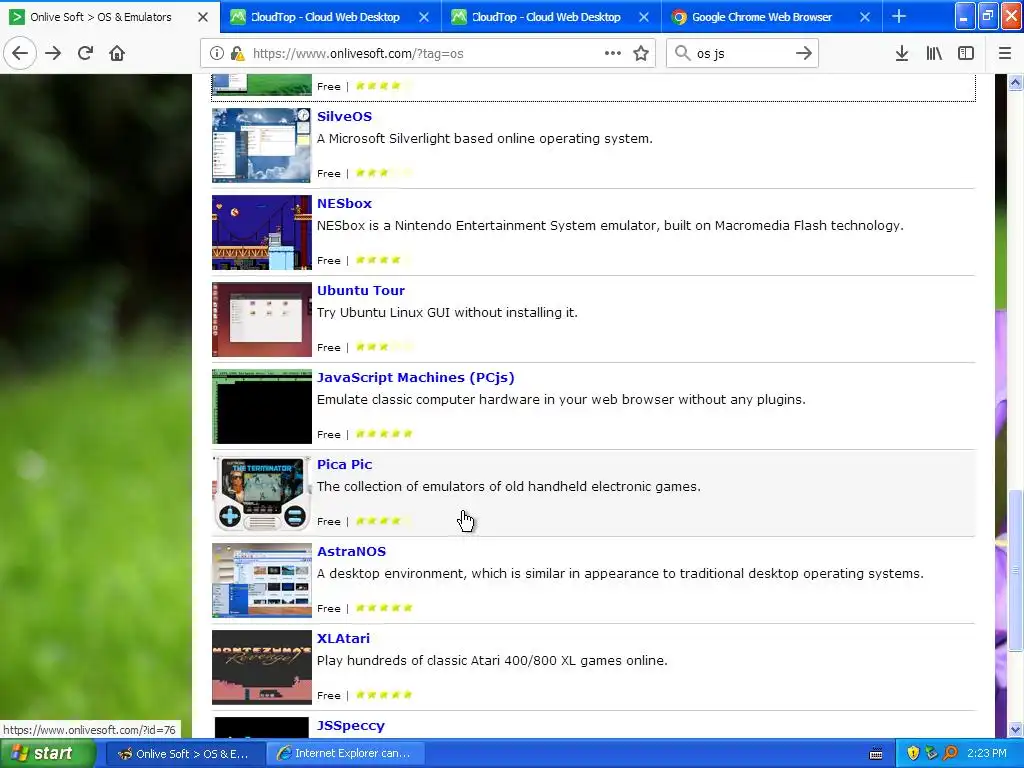The width and height of the screenshot is (1024, 768).
Task: Close the Google Chrome Web Browser tab
Action: point(865,17)
